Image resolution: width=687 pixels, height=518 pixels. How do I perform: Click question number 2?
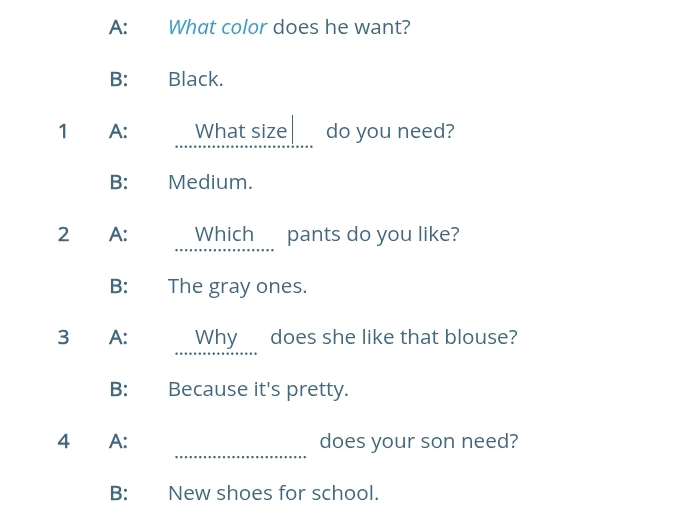tap(64, 235)
